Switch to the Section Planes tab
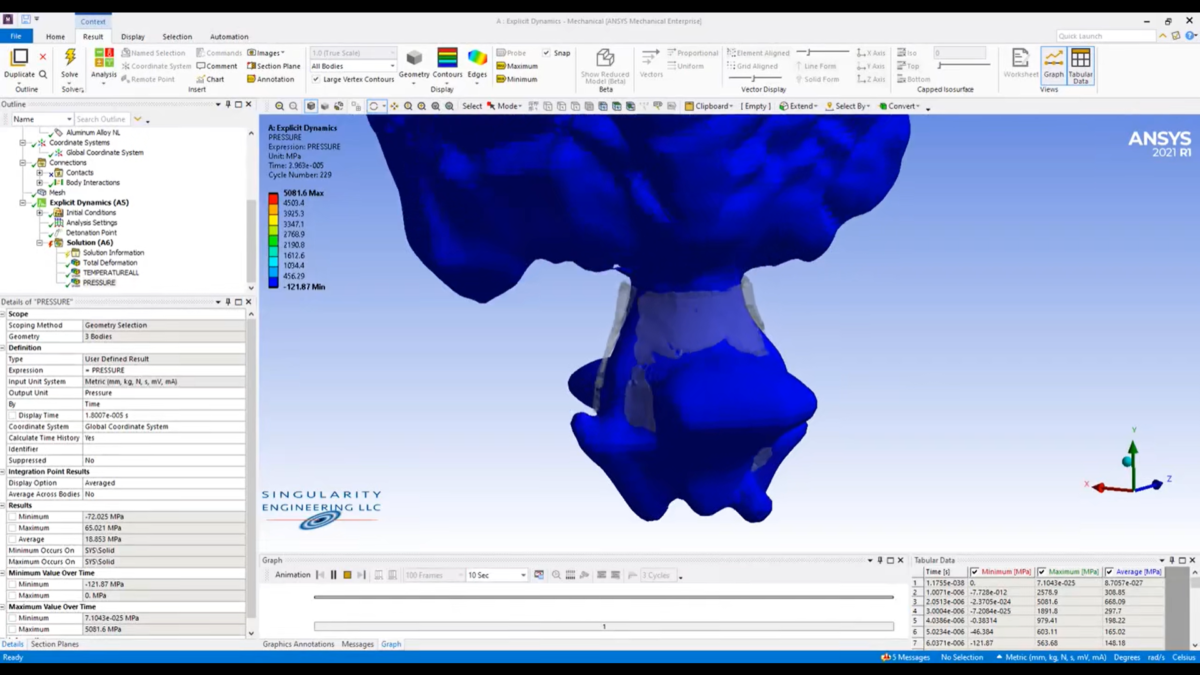The image size is (1200, 675). coord(55,644)
